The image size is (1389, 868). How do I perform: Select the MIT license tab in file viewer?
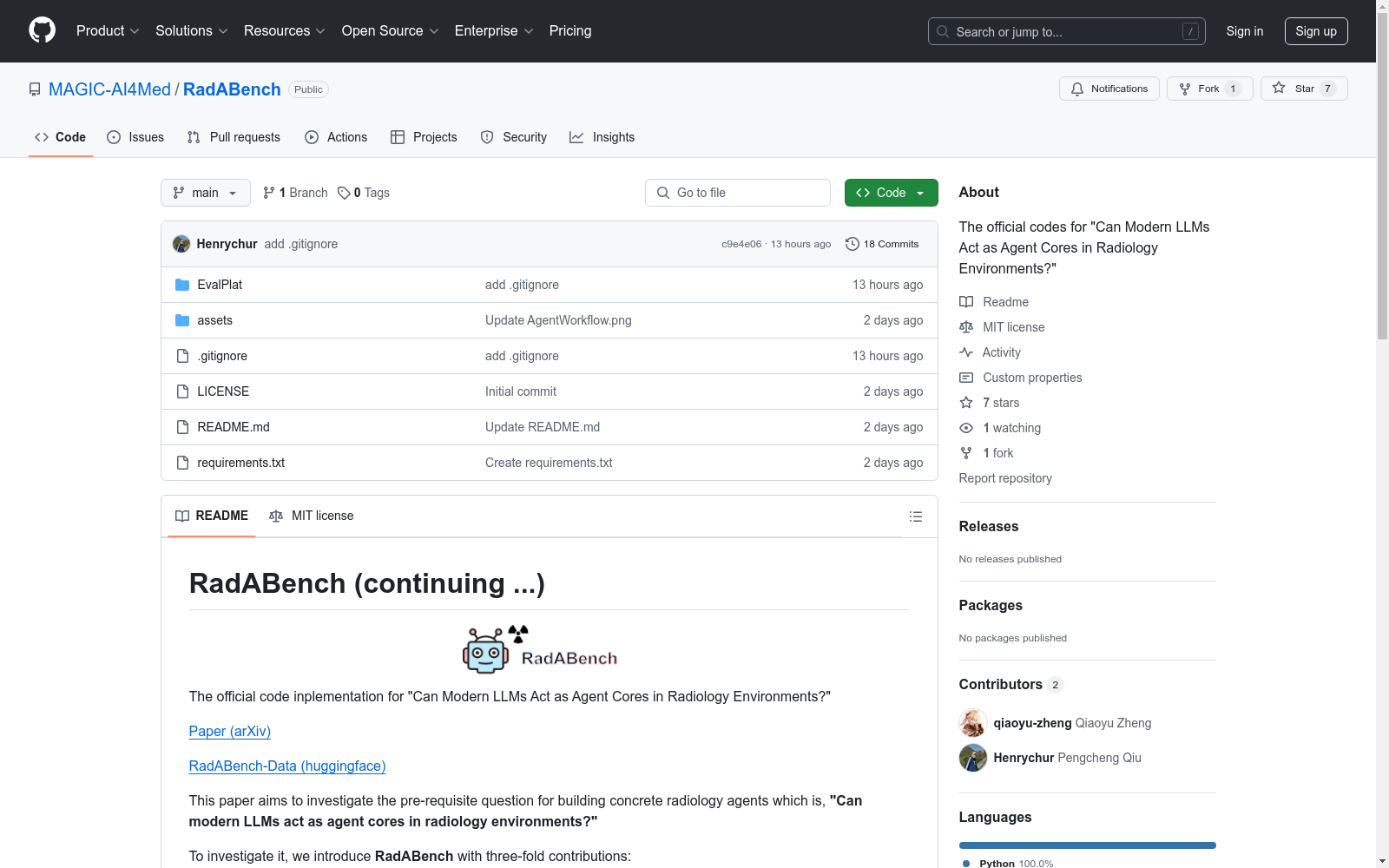pyautogui.click(x=312, y=516)
